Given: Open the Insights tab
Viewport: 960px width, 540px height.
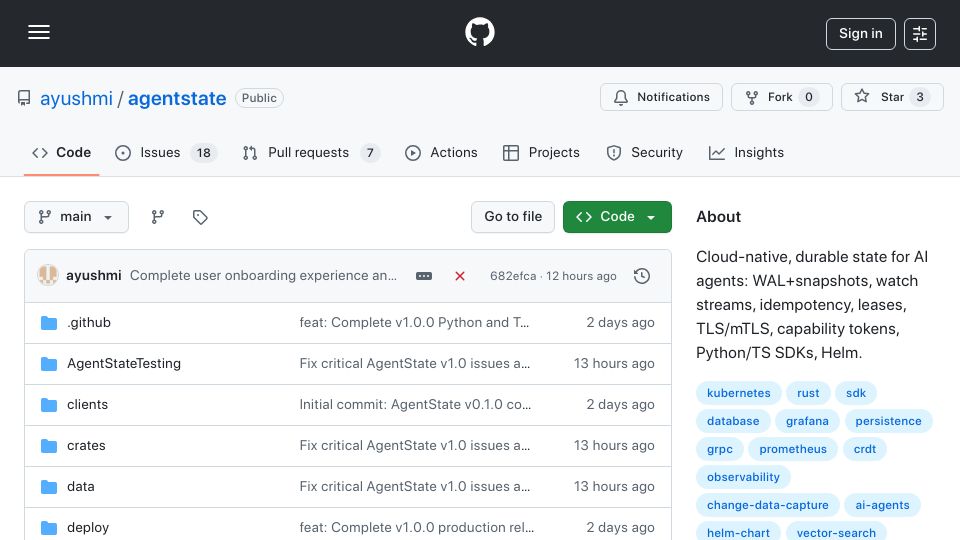Looking at the screenshot, I should [x=746, y=152].
